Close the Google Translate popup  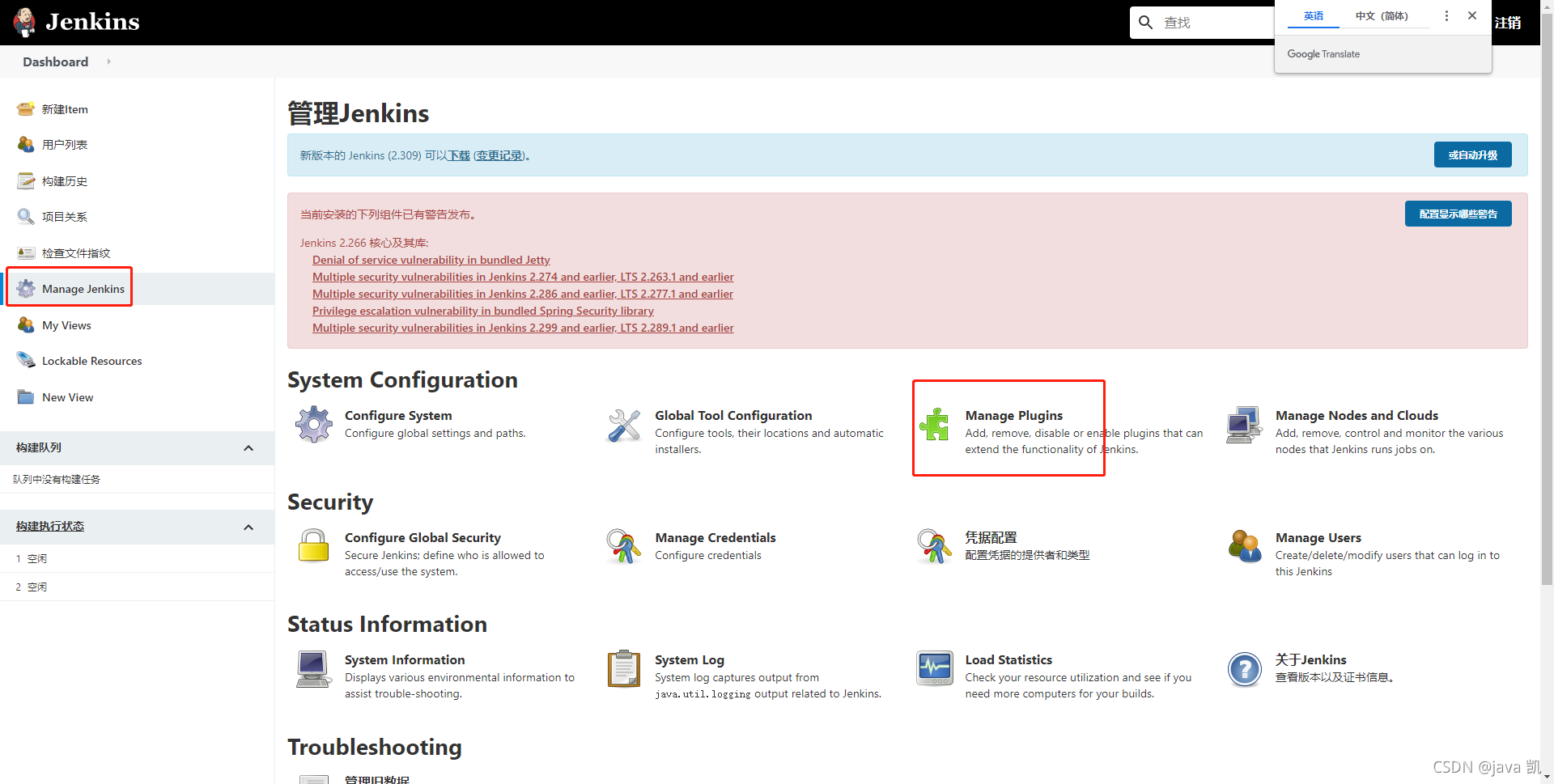click(x=1472, y=15)
